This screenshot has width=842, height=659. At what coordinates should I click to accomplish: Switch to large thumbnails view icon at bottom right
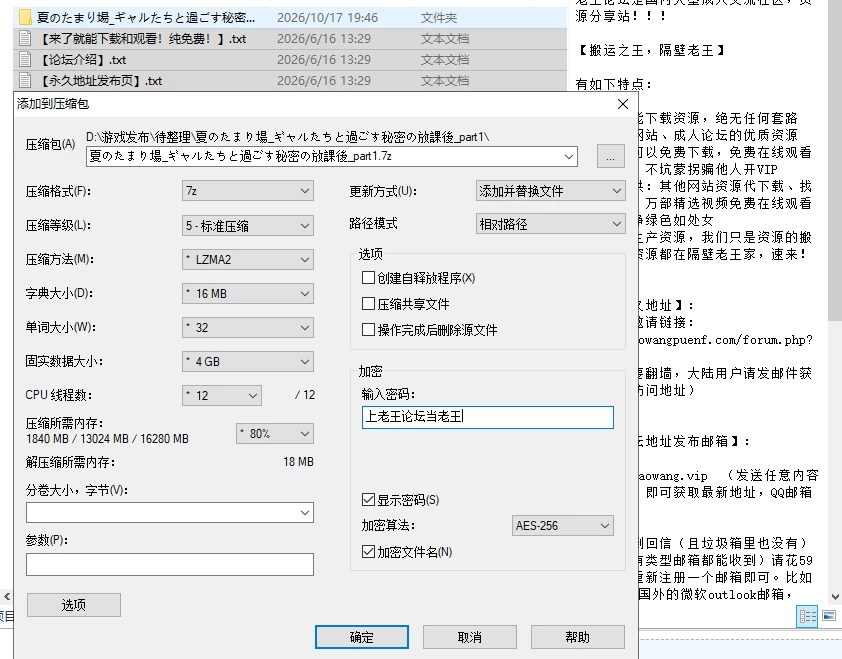coord(829,616)
